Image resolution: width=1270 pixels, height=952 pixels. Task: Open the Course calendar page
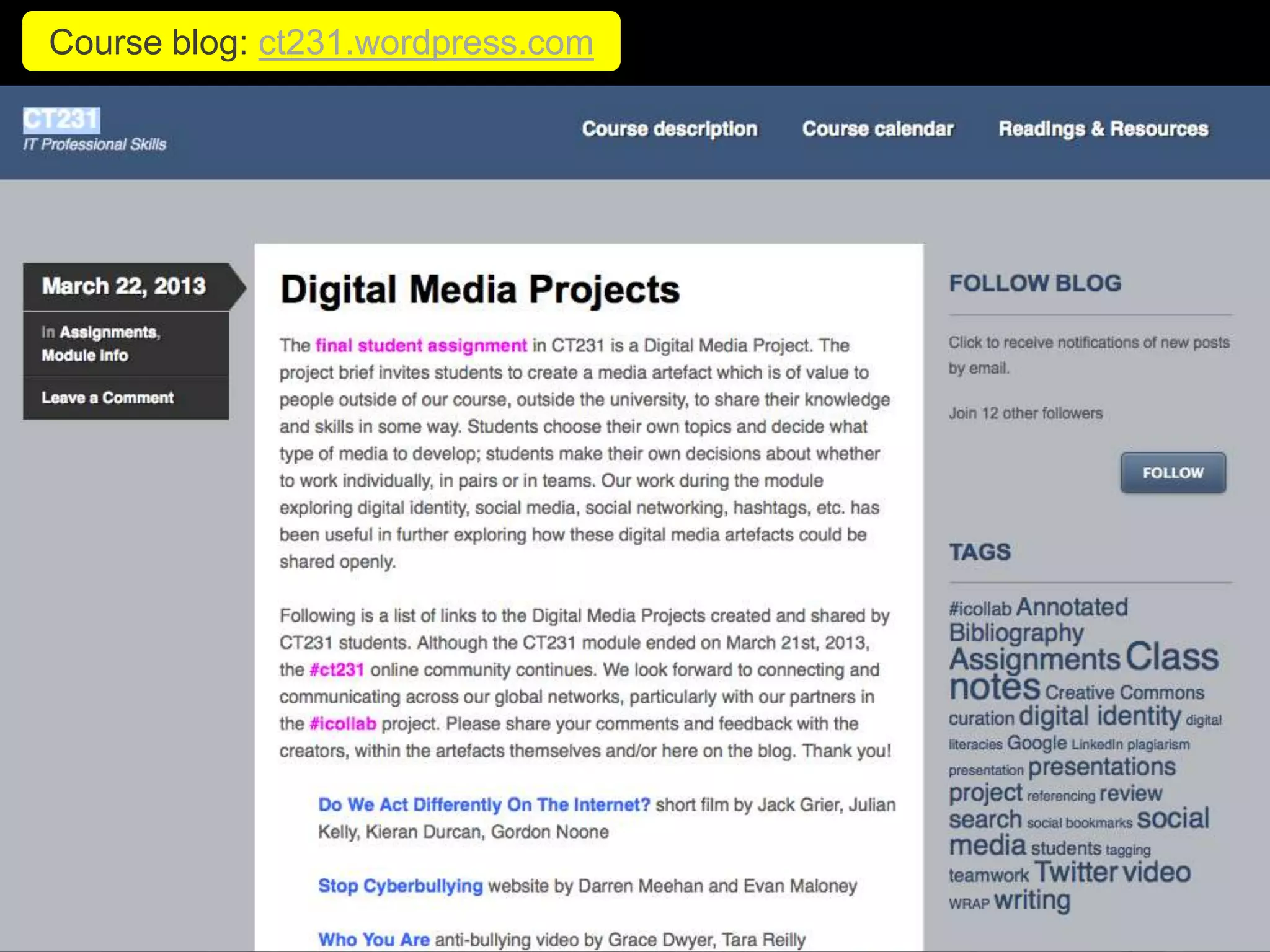(x=877, y=129)
